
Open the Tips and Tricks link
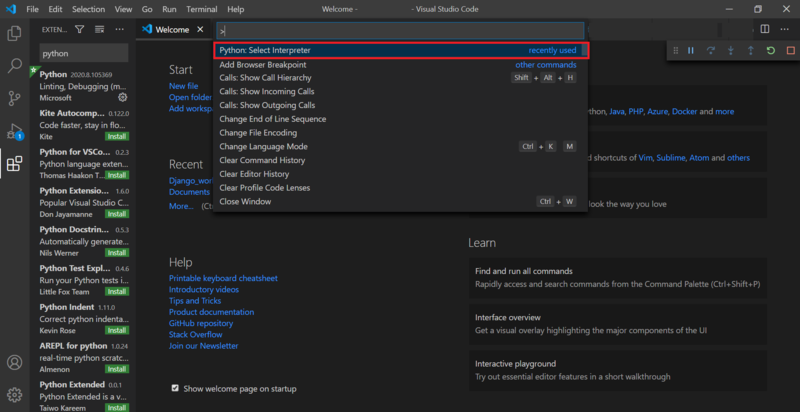tap(195, 301)
